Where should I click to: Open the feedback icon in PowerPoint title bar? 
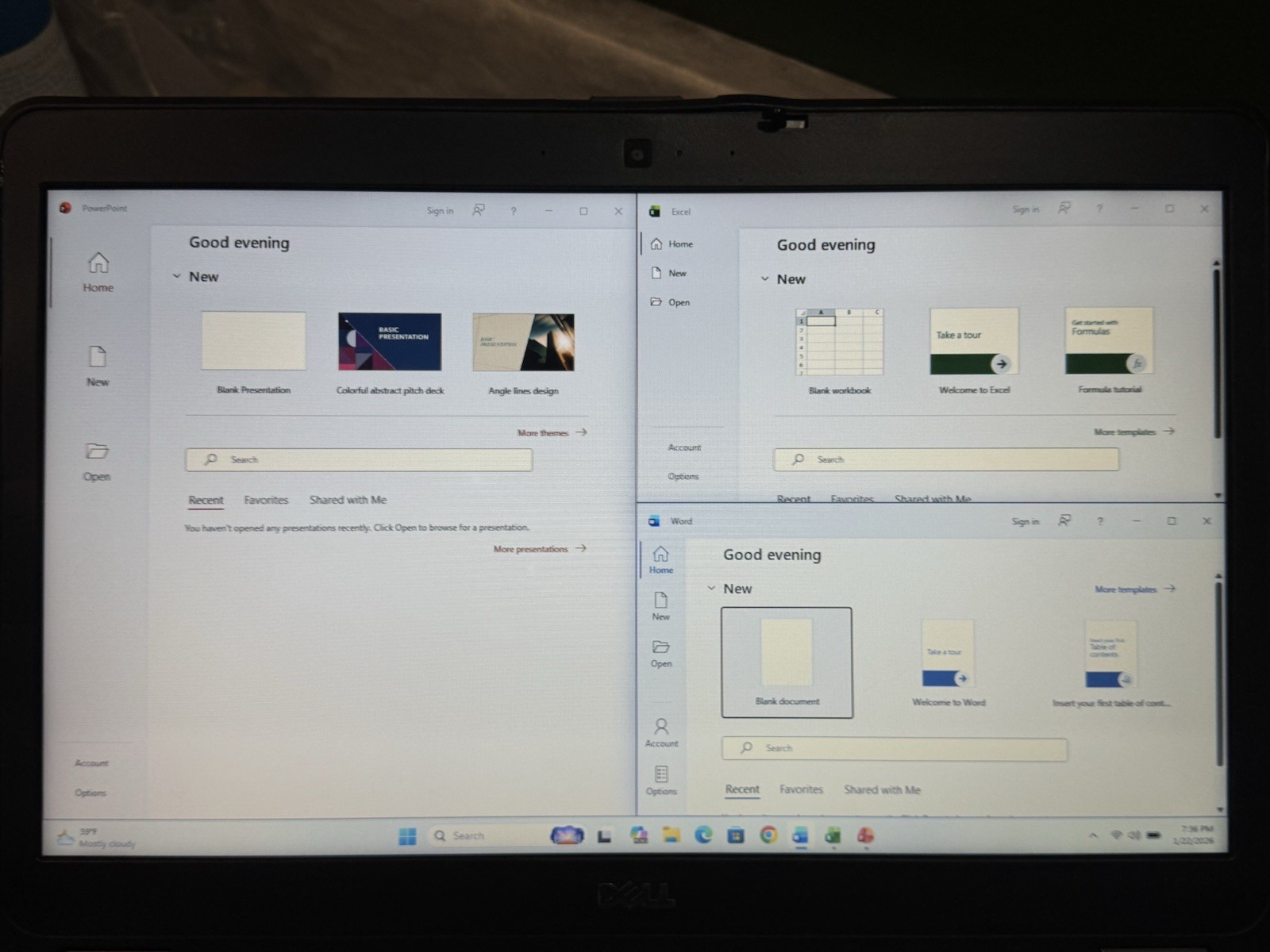(479, 210)
